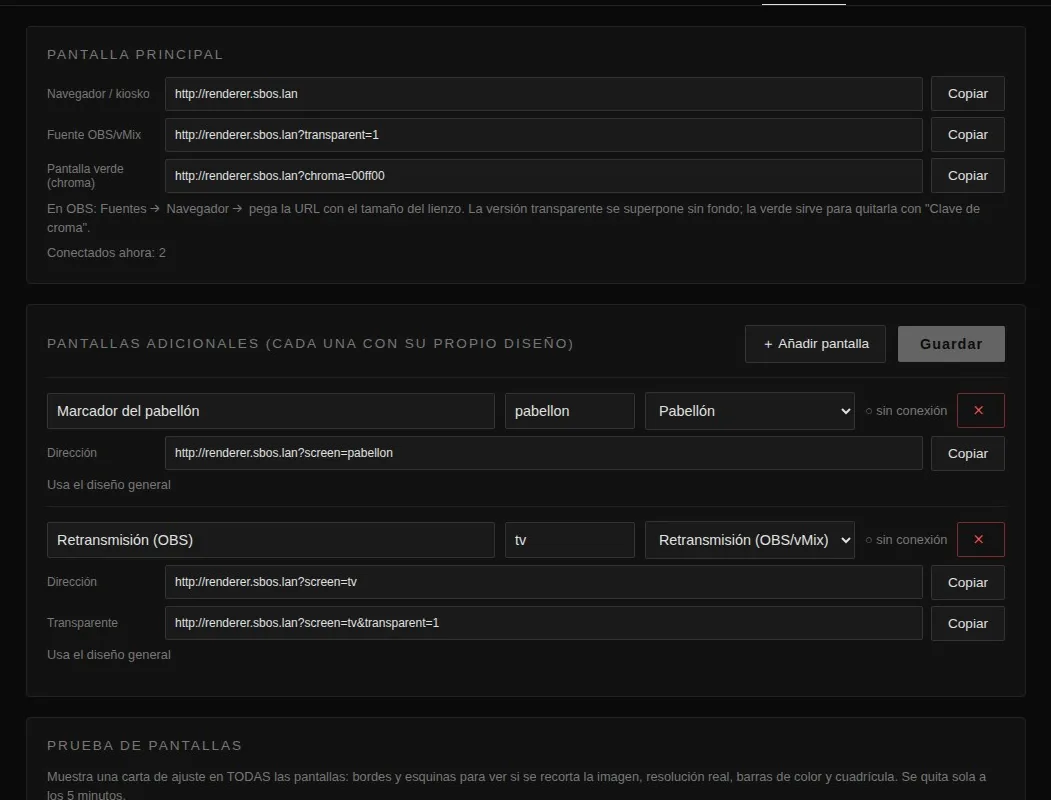Edit the pabellon identifier field

(x=570, y=411)
